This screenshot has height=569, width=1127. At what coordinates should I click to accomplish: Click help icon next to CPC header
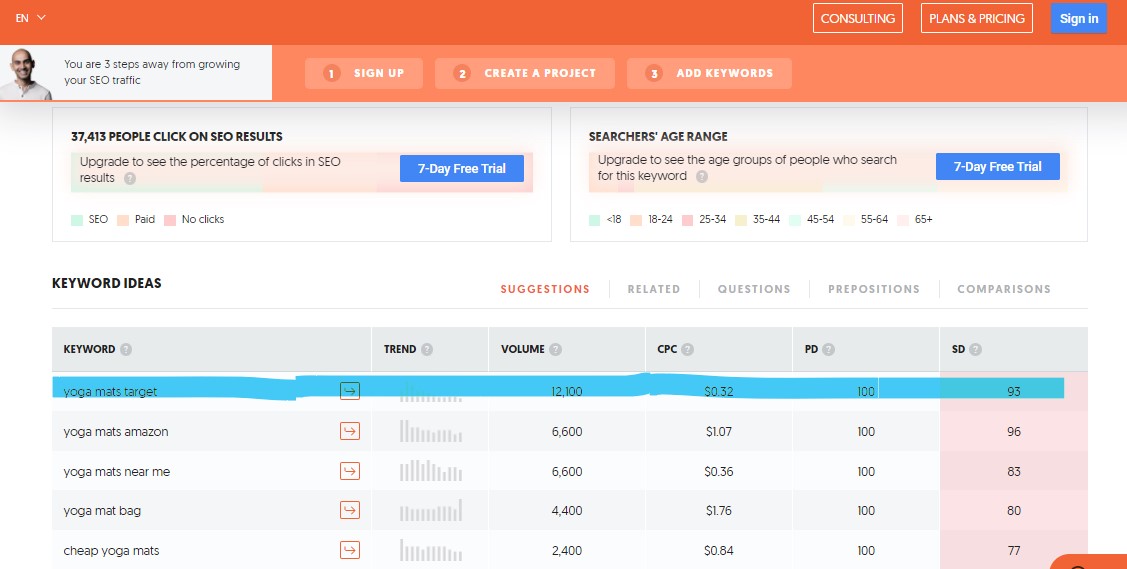687,349
